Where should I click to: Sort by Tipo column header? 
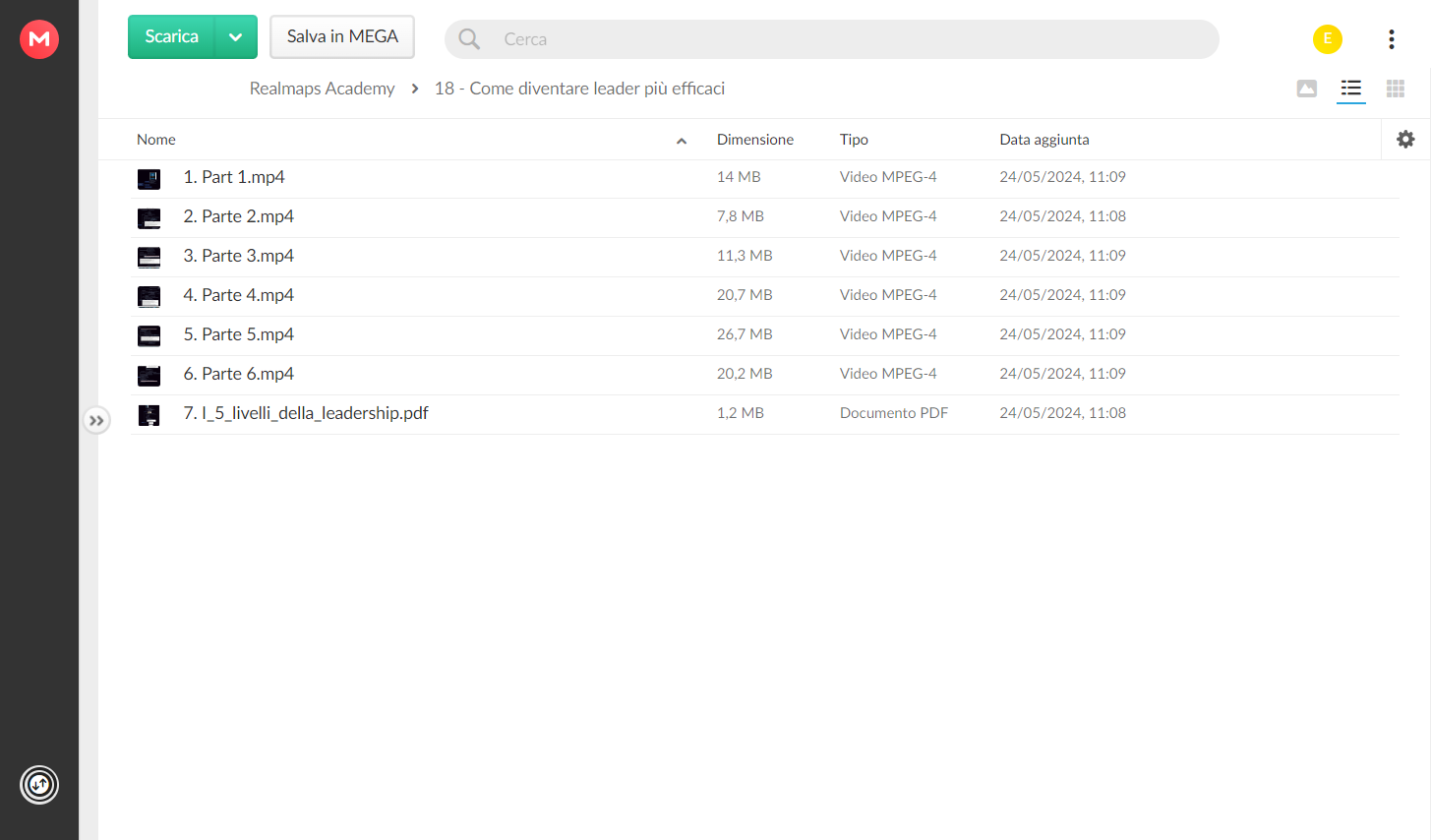click(854, 140)
